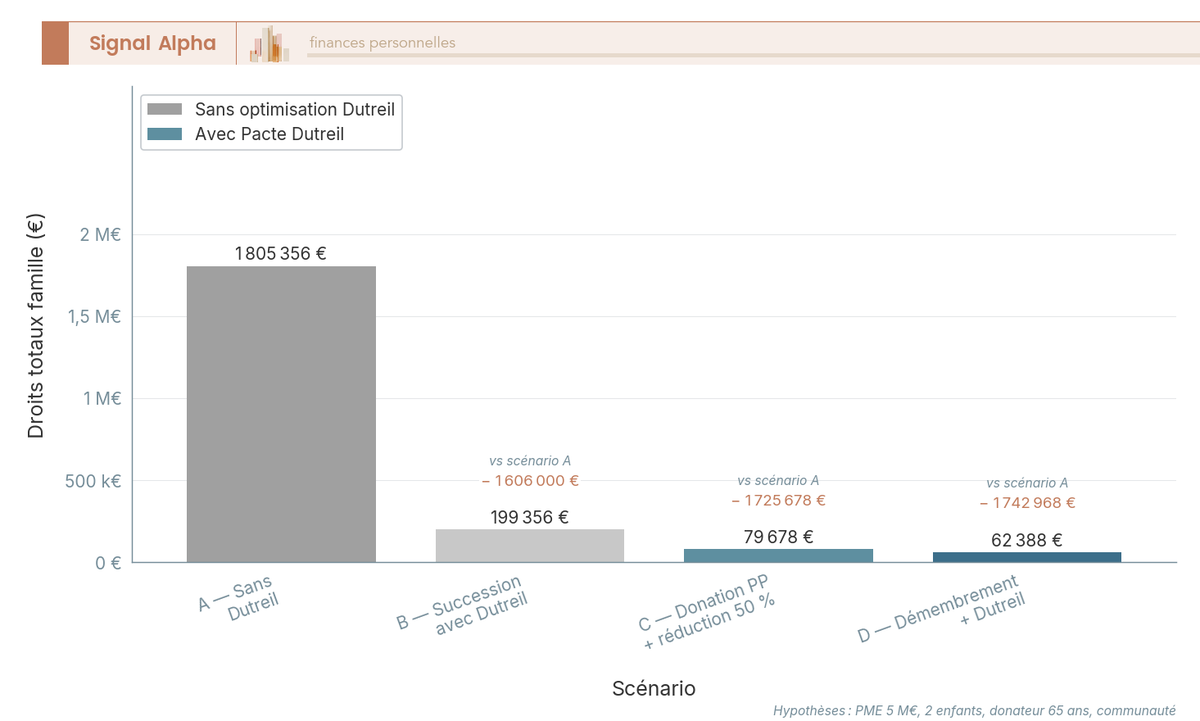This screenshot has height=721, width=1200.
Task: Click the value label 62 388 €
Action: coord(1027,540)
